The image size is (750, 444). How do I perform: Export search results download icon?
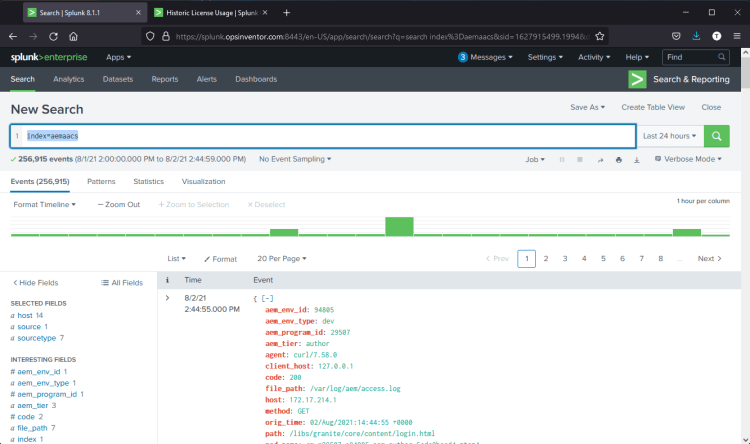click(637, 160)
